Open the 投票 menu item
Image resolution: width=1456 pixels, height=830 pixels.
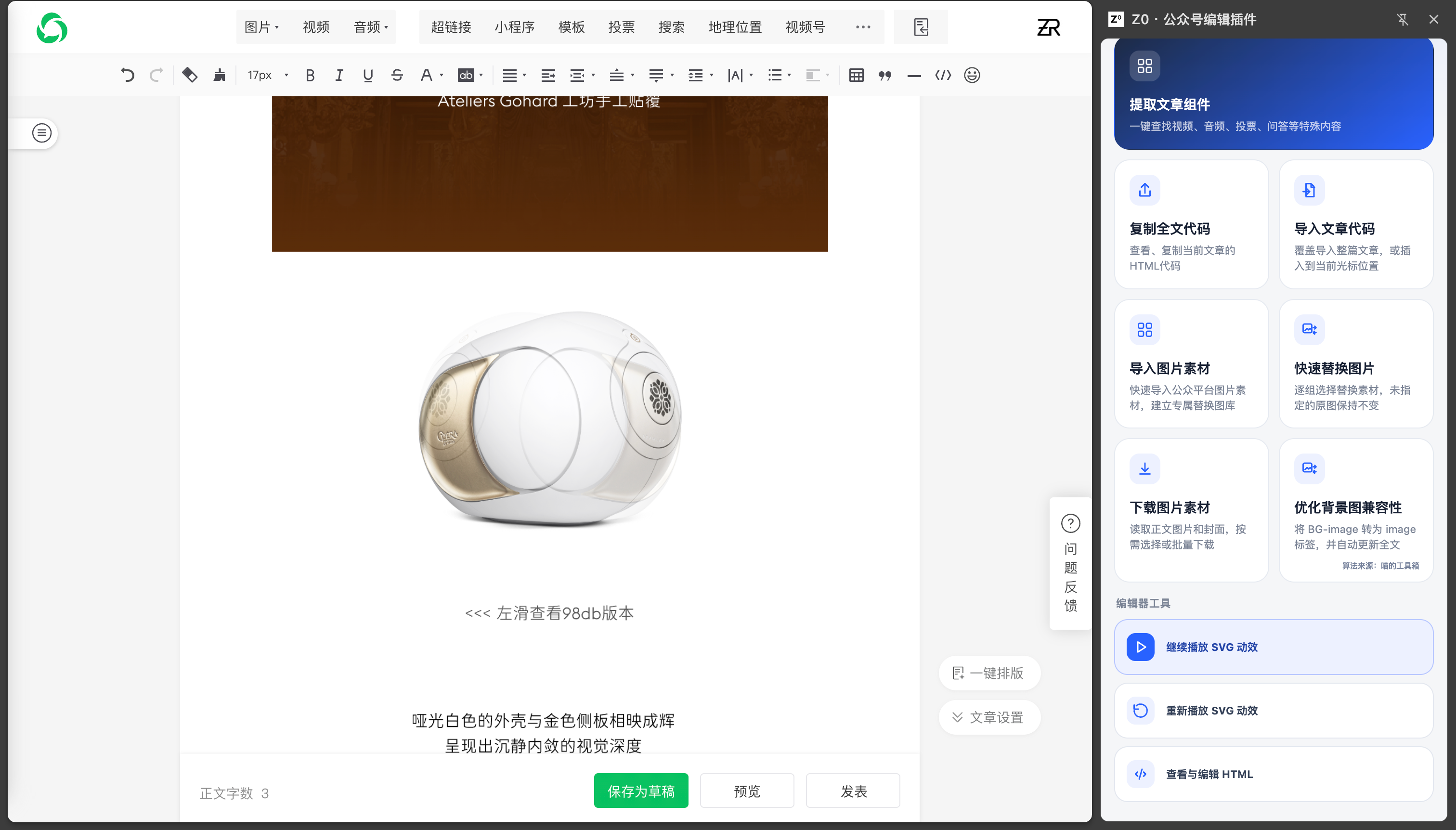pyautogui.click(x=621, y=27)
